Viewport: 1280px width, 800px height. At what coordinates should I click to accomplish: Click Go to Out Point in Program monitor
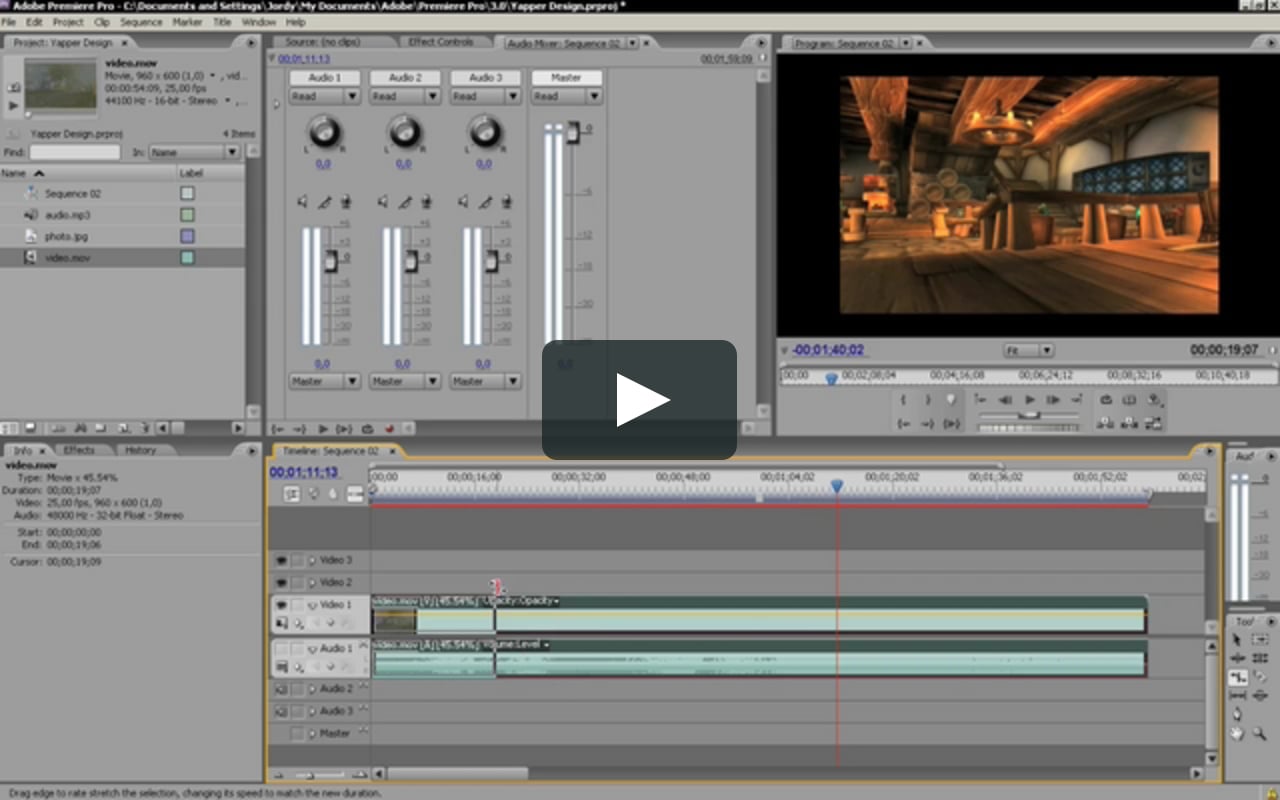pyautogui.click(x=928, y=424)
